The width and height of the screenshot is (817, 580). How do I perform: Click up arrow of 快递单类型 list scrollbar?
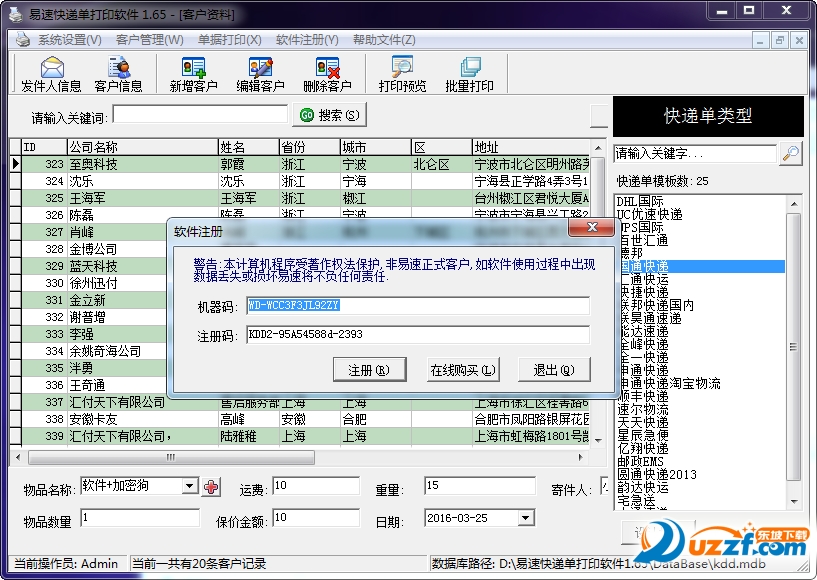794,204
